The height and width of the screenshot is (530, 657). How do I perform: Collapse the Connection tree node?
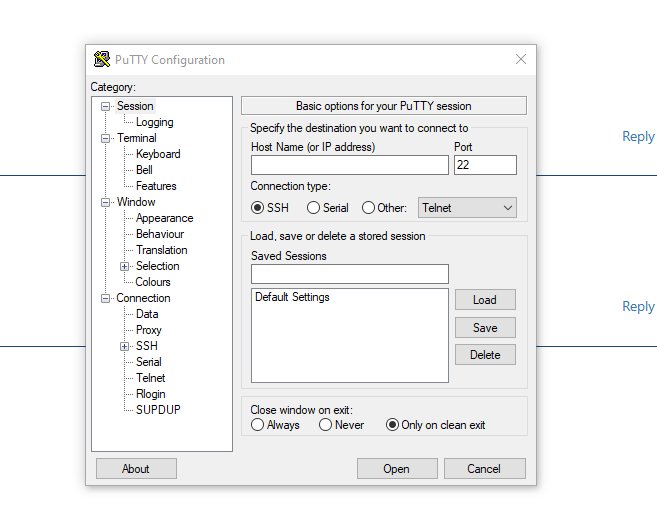(x=106, y=298)
